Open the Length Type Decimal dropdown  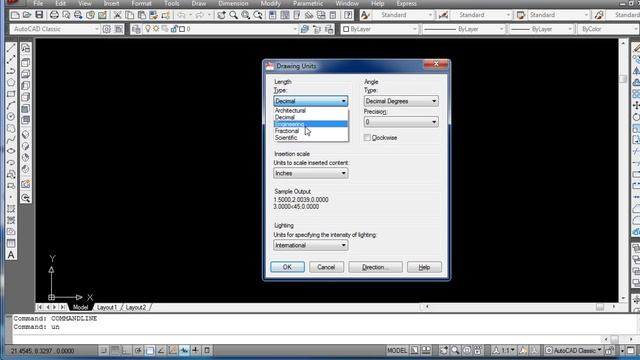point(311,101)
